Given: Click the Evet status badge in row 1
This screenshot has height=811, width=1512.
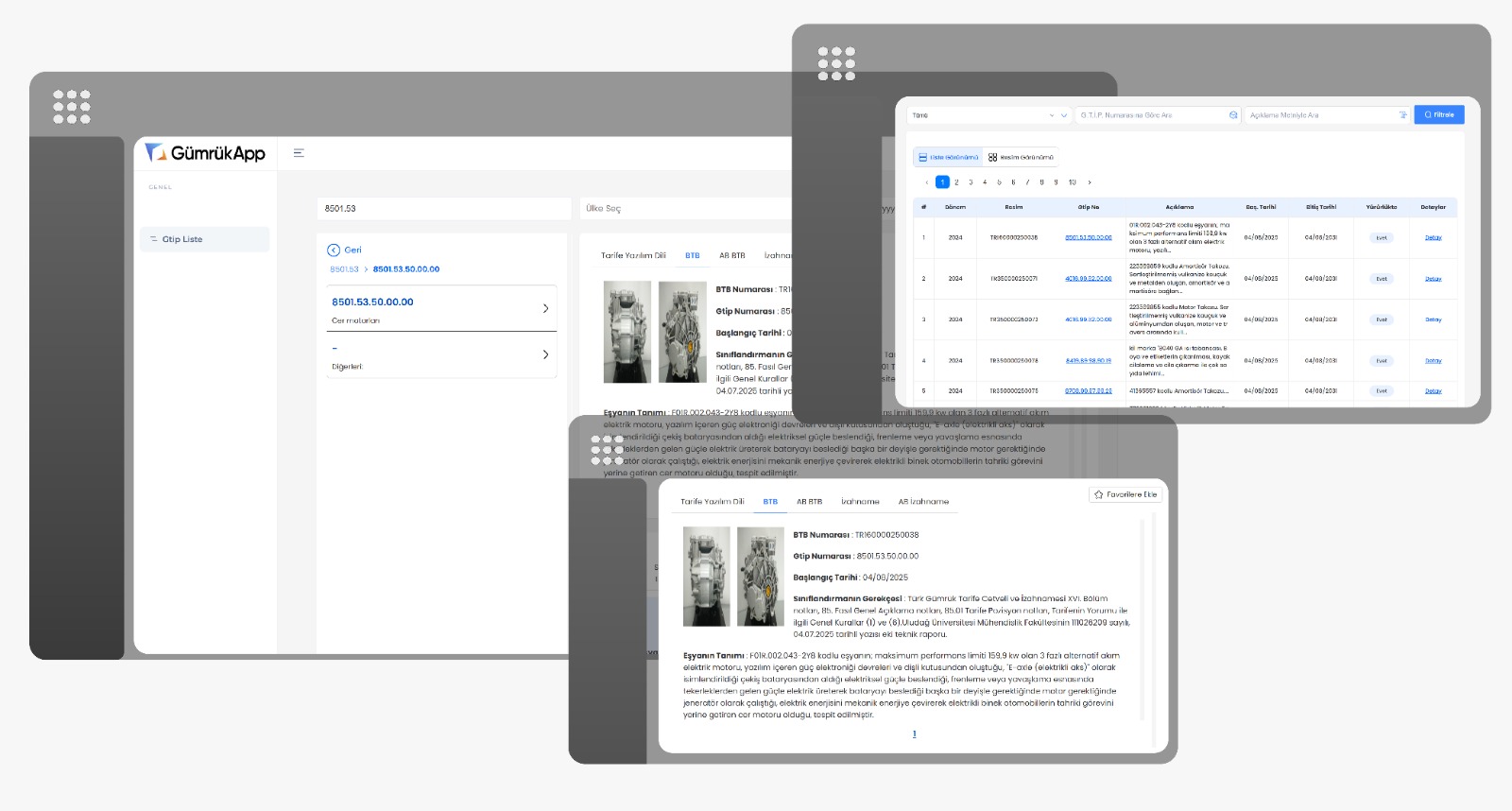Looking at the screenshot, I should point(1381,238).
